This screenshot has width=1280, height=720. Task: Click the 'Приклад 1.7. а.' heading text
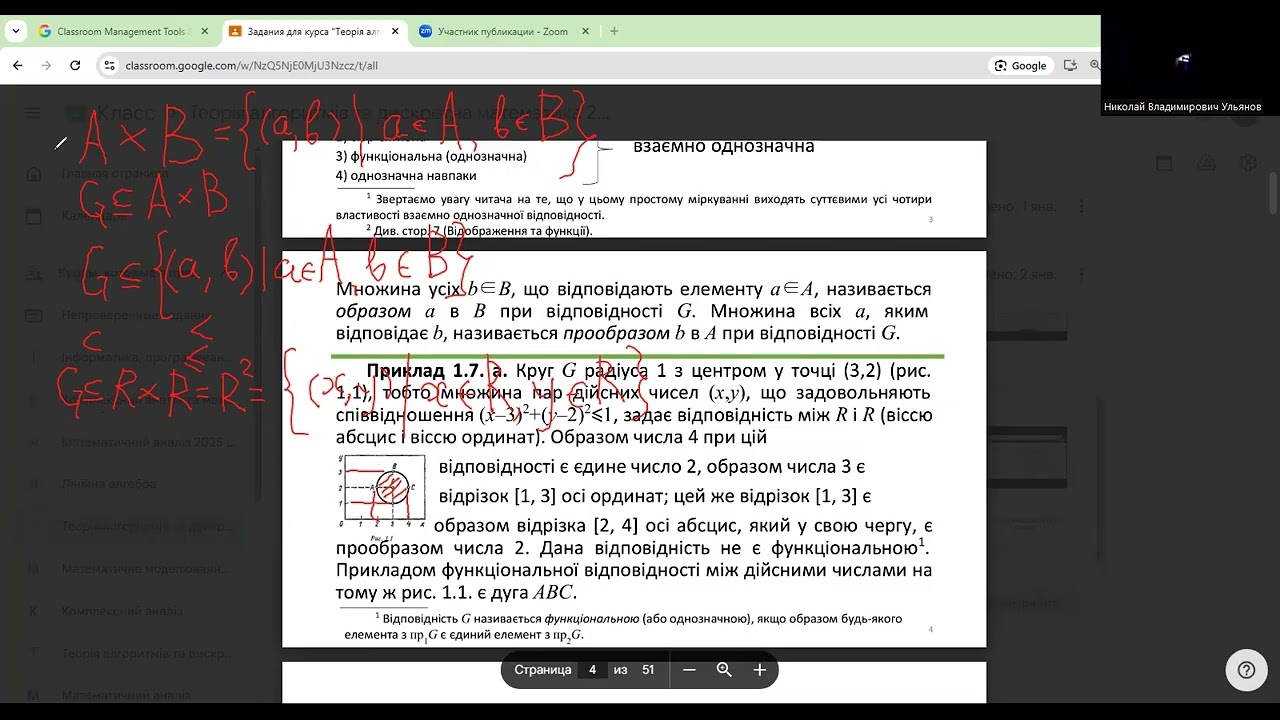pyautogui.click(x=437, y=371)
